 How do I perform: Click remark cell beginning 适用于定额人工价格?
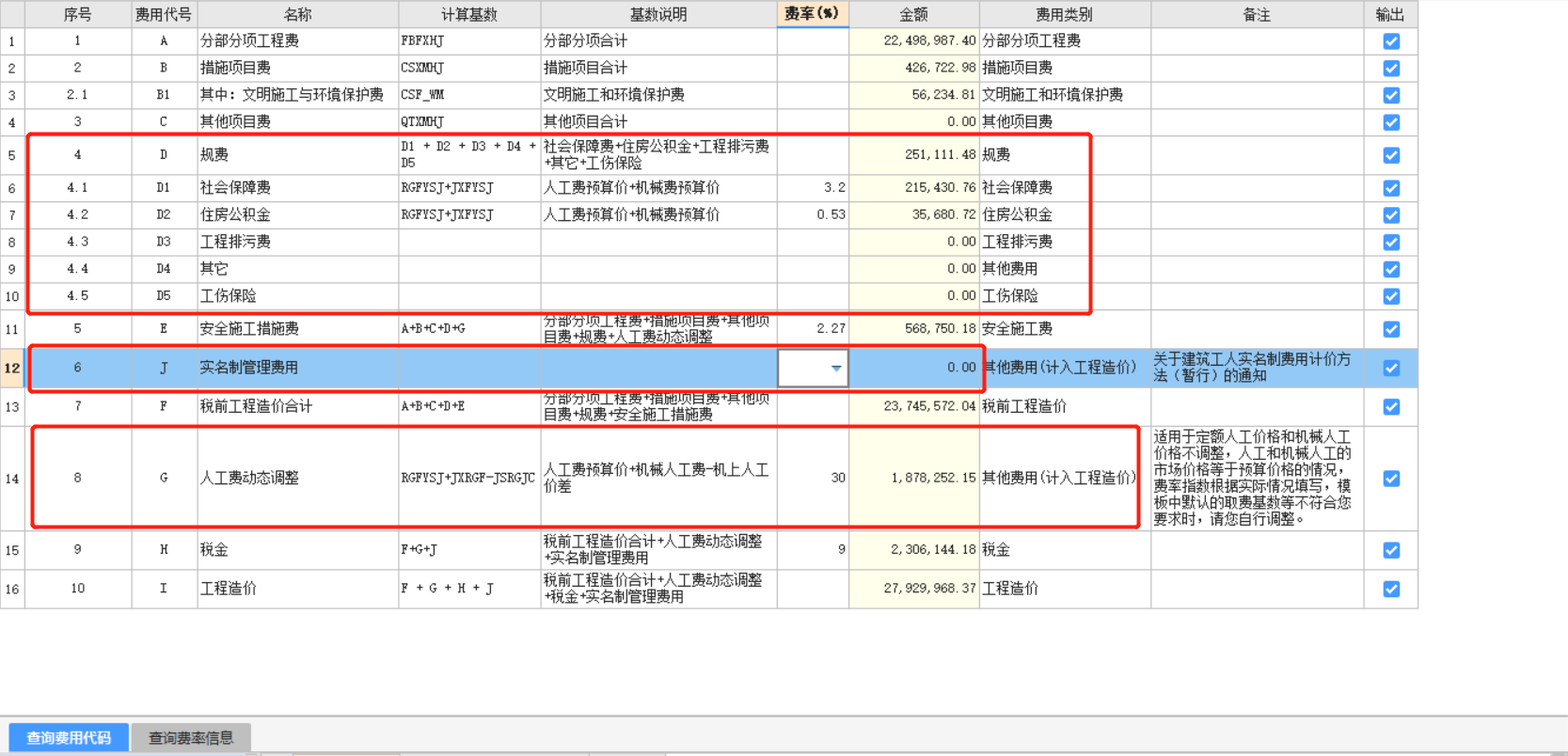(x=1257, y=478)
